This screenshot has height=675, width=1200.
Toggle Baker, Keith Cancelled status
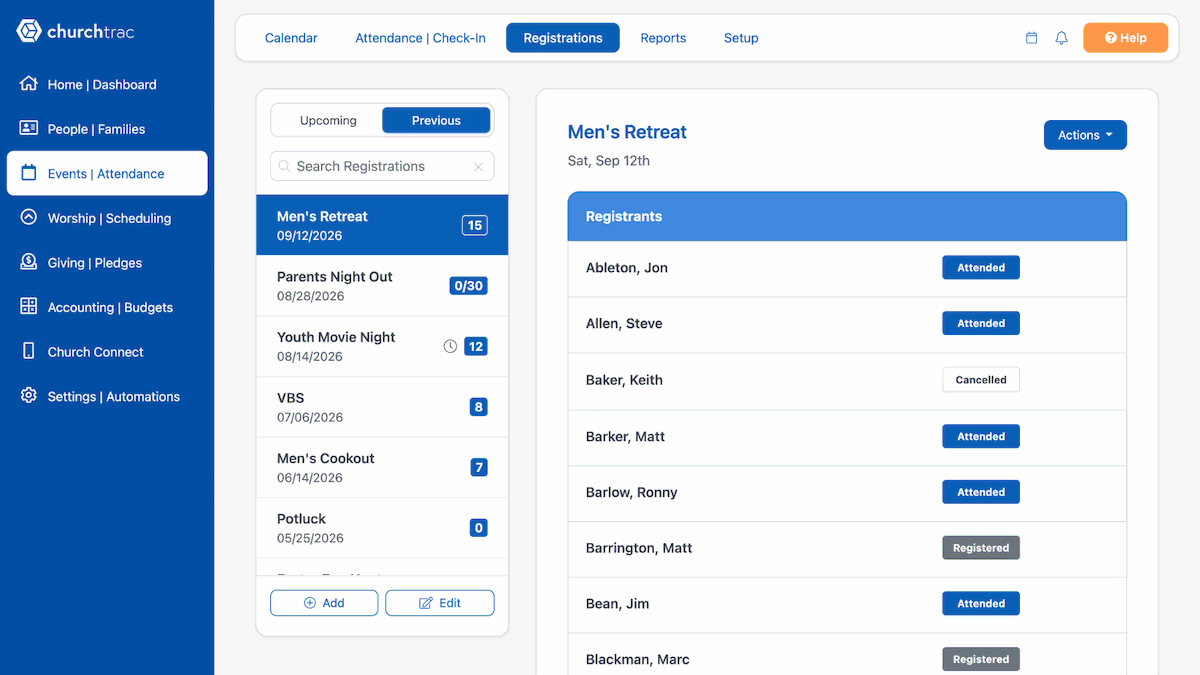click(981, 380)
